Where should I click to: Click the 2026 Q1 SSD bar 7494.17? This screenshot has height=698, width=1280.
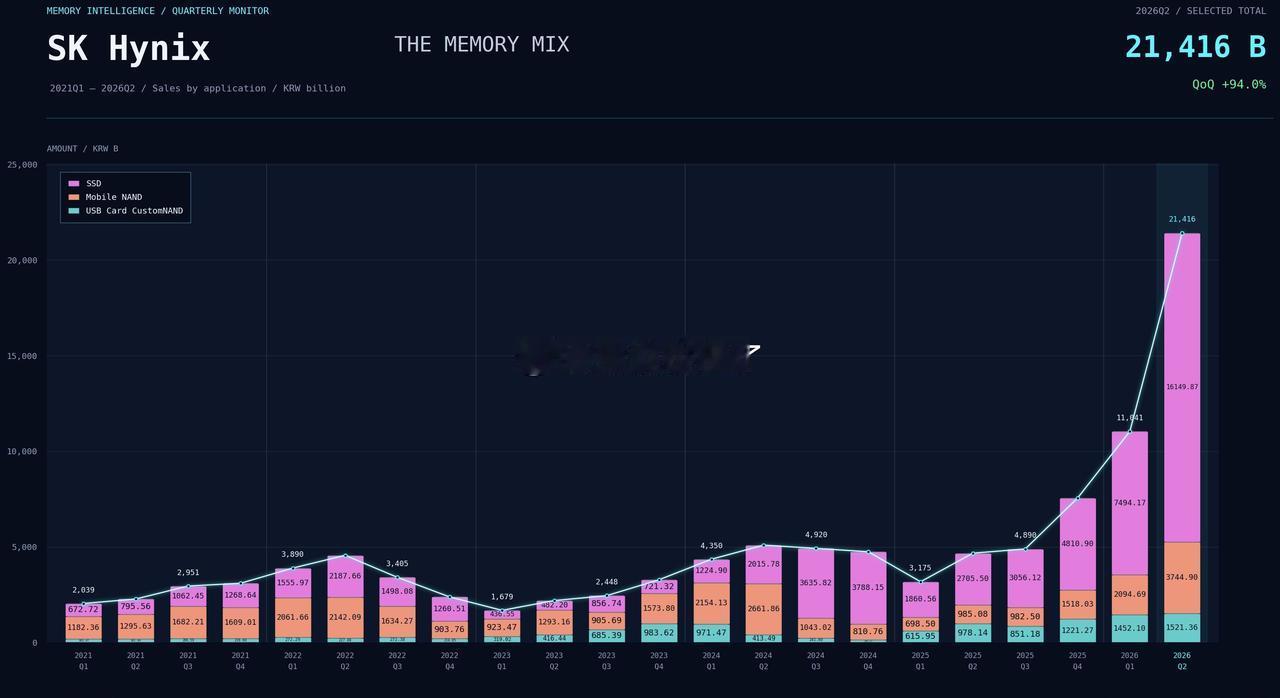click(1130, 503)
